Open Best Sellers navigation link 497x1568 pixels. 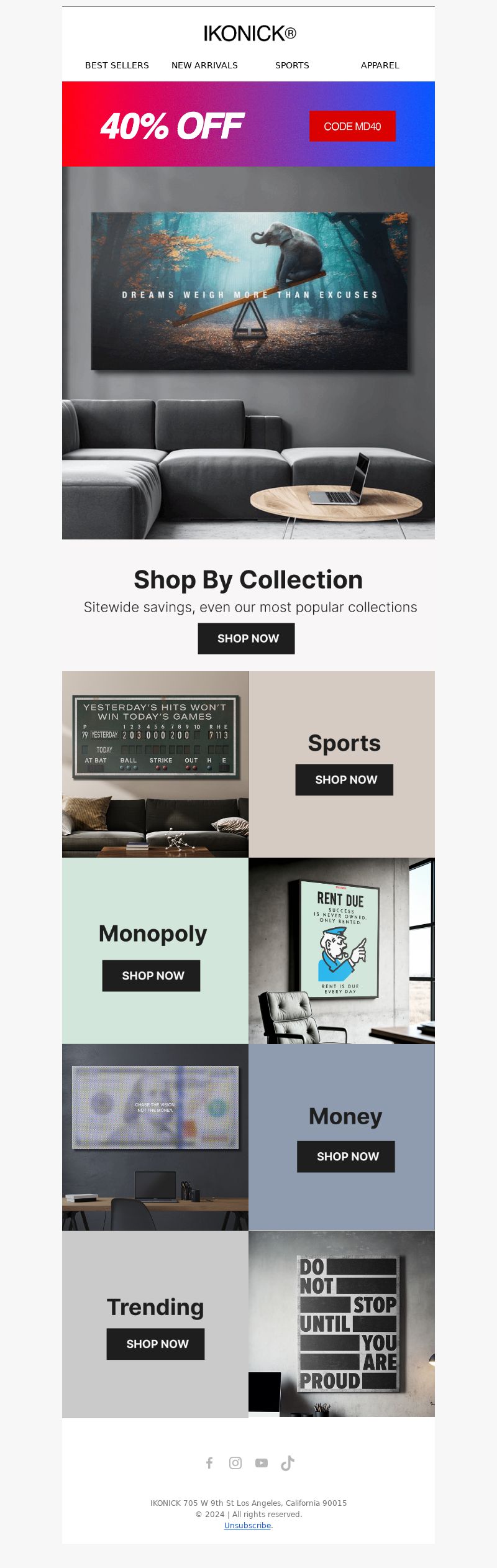[117, 65]
